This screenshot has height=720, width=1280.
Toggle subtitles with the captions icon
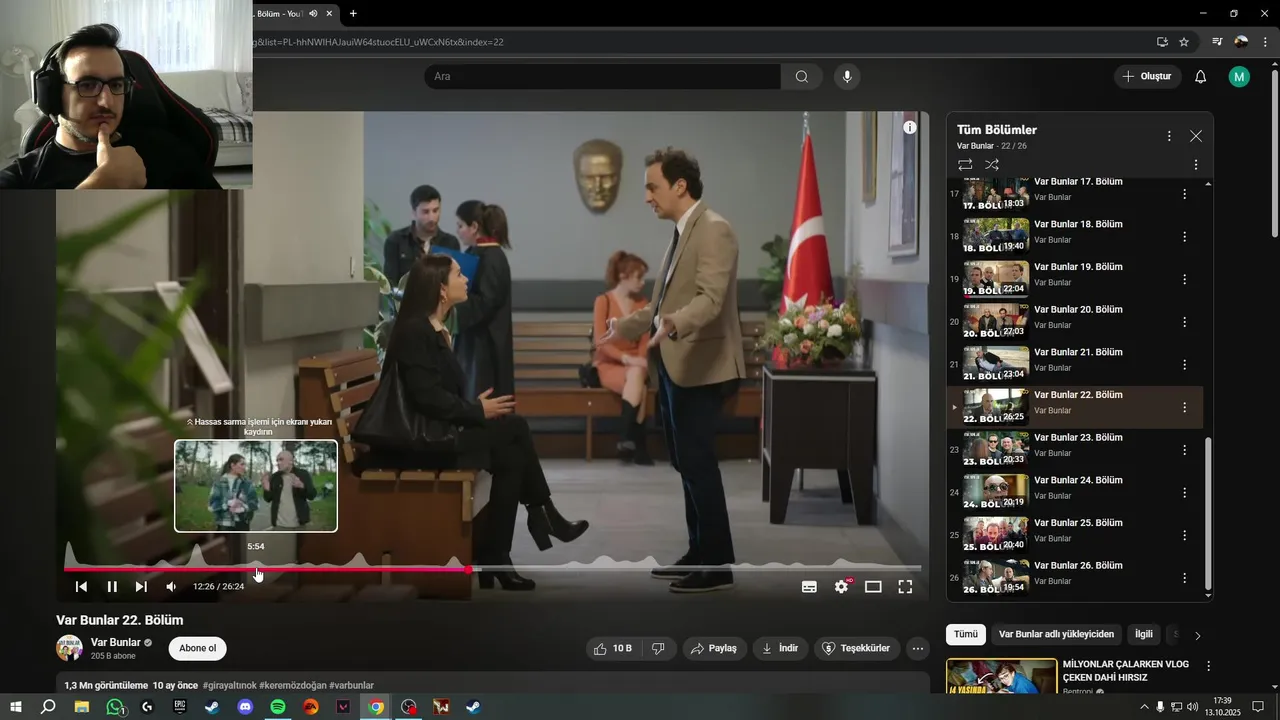coord(809,587)
